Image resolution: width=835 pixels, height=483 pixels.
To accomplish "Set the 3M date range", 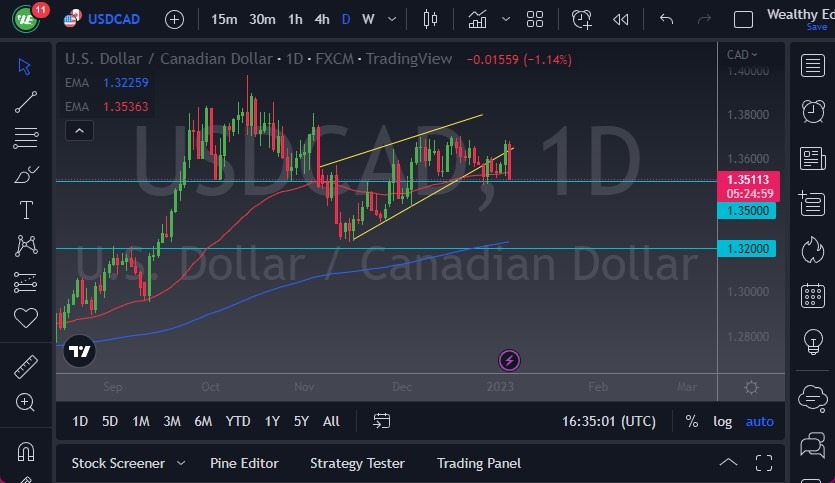I will click(x=172, y=421).
